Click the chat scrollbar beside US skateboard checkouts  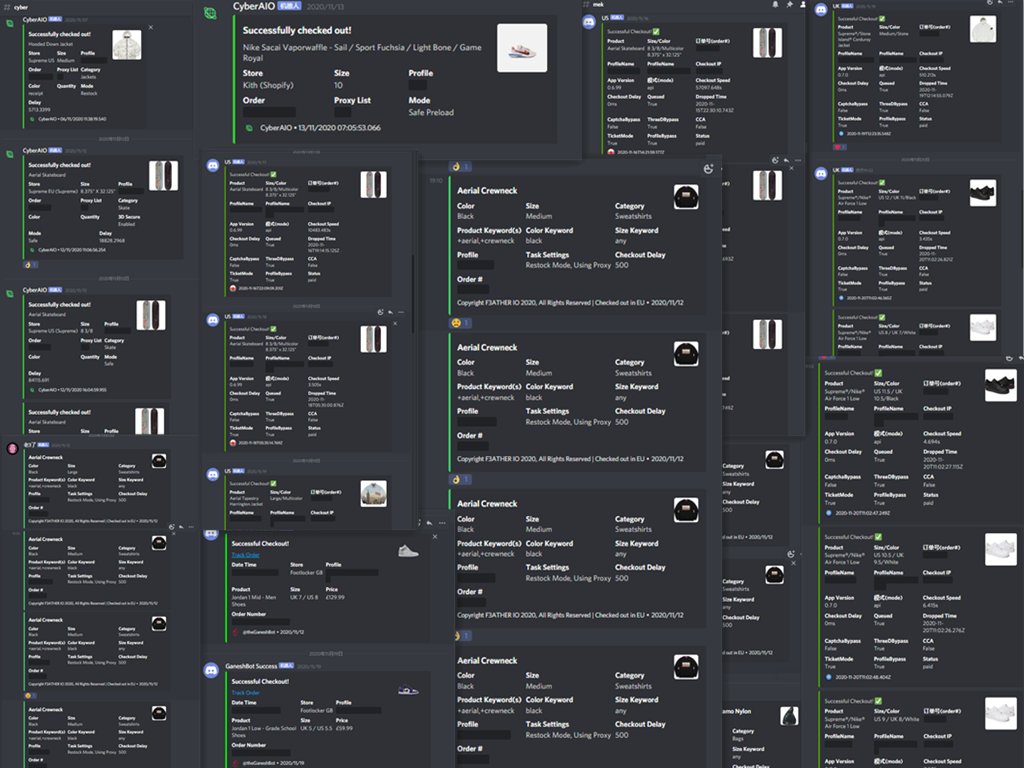[x=413, y=294]
